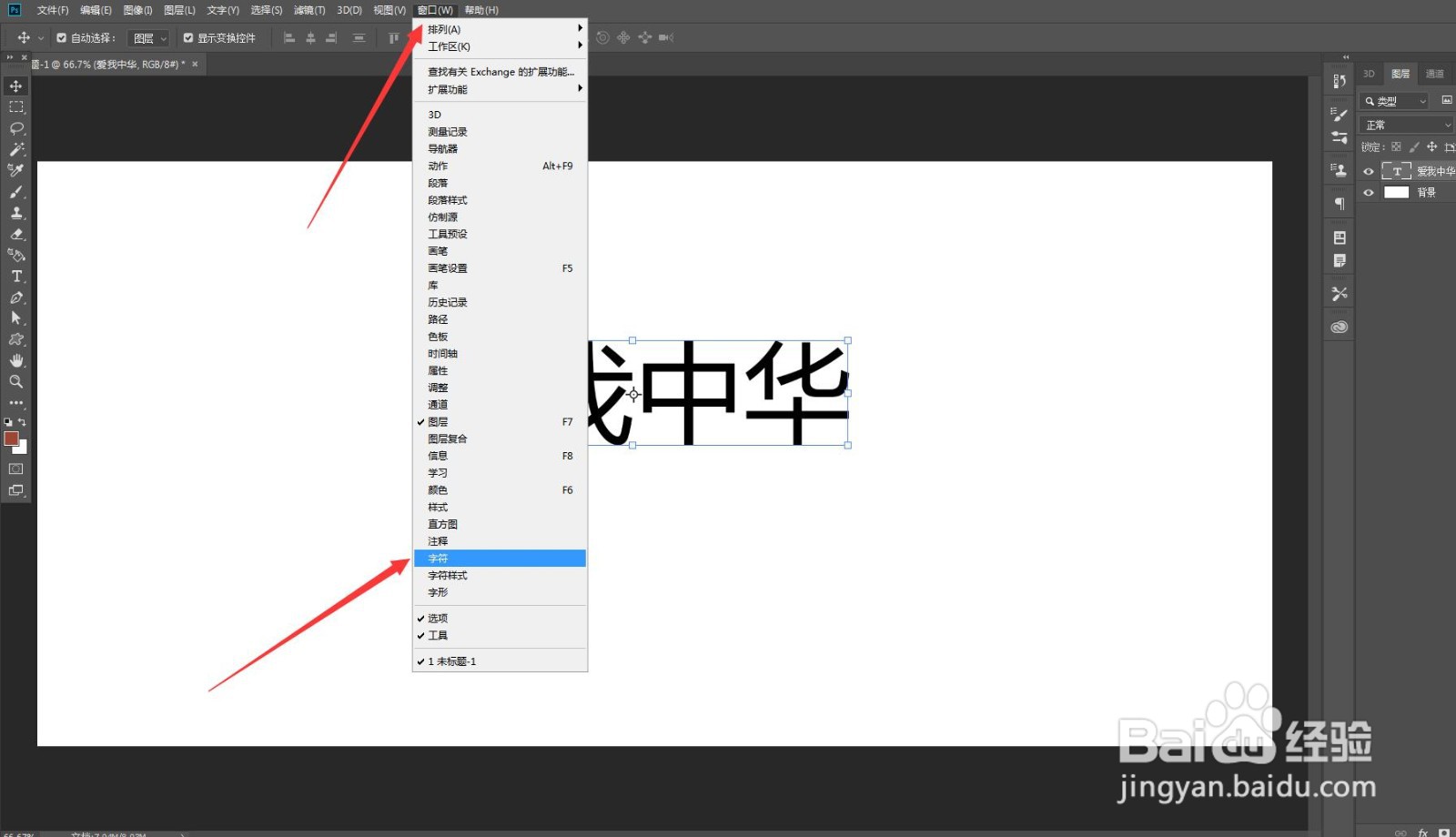The width and height of the screenshot is (1456, 837).
Task: Toggle the checked 工具 menu entry
Action: pos(500,636)
